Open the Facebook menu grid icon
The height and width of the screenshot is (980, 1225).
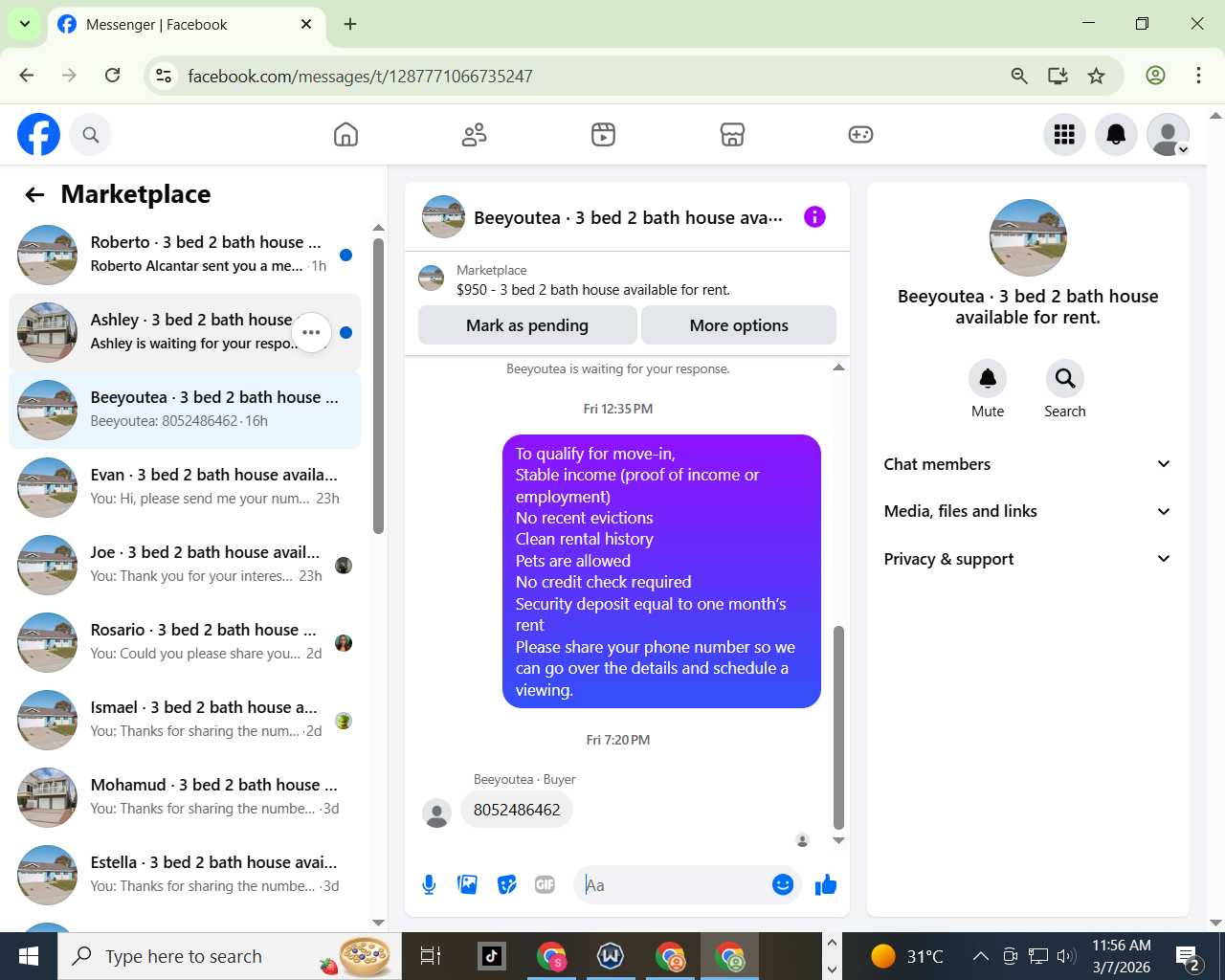pos(1064,135)
